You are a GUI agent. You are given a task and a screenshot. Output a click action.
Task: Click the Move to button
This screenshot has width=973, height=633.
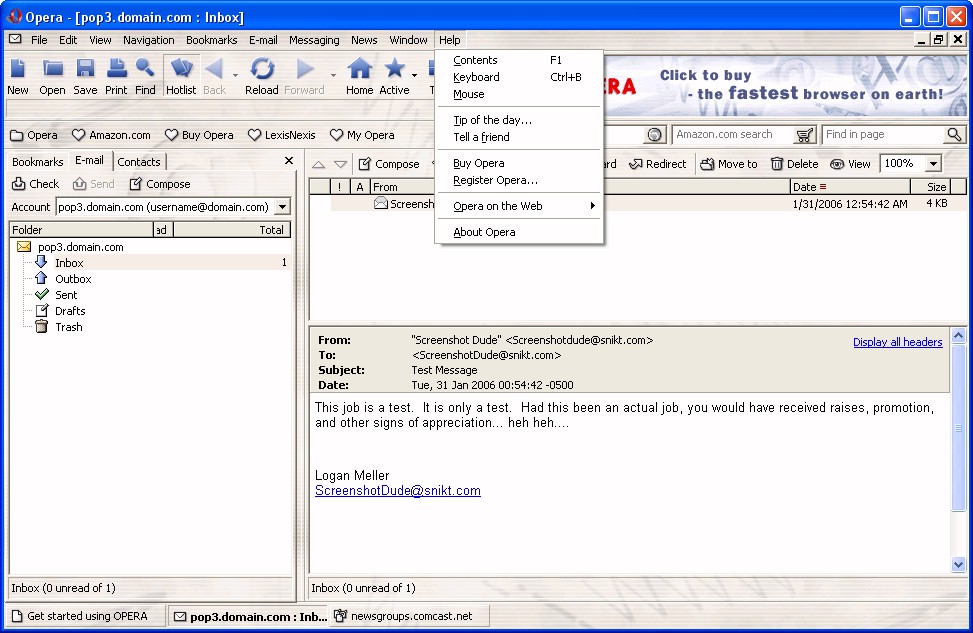coord(729,164)
